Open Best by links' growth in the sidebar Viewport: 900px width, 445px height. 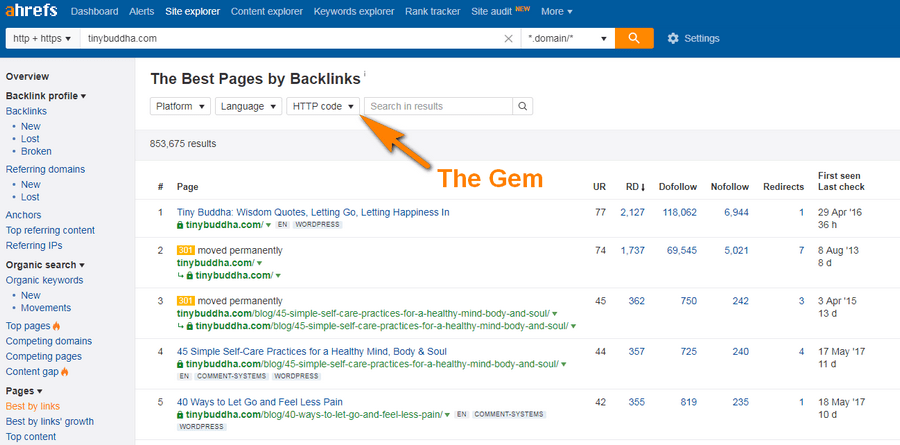pos(50,421)
